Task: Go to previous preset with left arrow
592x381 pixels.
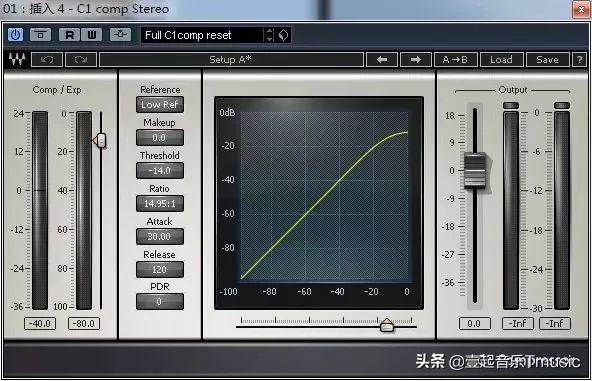Action: (x=382, y=60)
